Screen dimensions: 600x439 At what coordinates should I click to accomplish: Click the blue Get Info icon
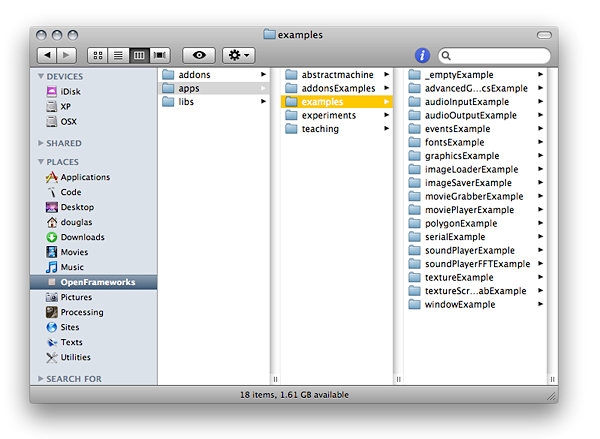pyautogui.click(x=422, y=55)
